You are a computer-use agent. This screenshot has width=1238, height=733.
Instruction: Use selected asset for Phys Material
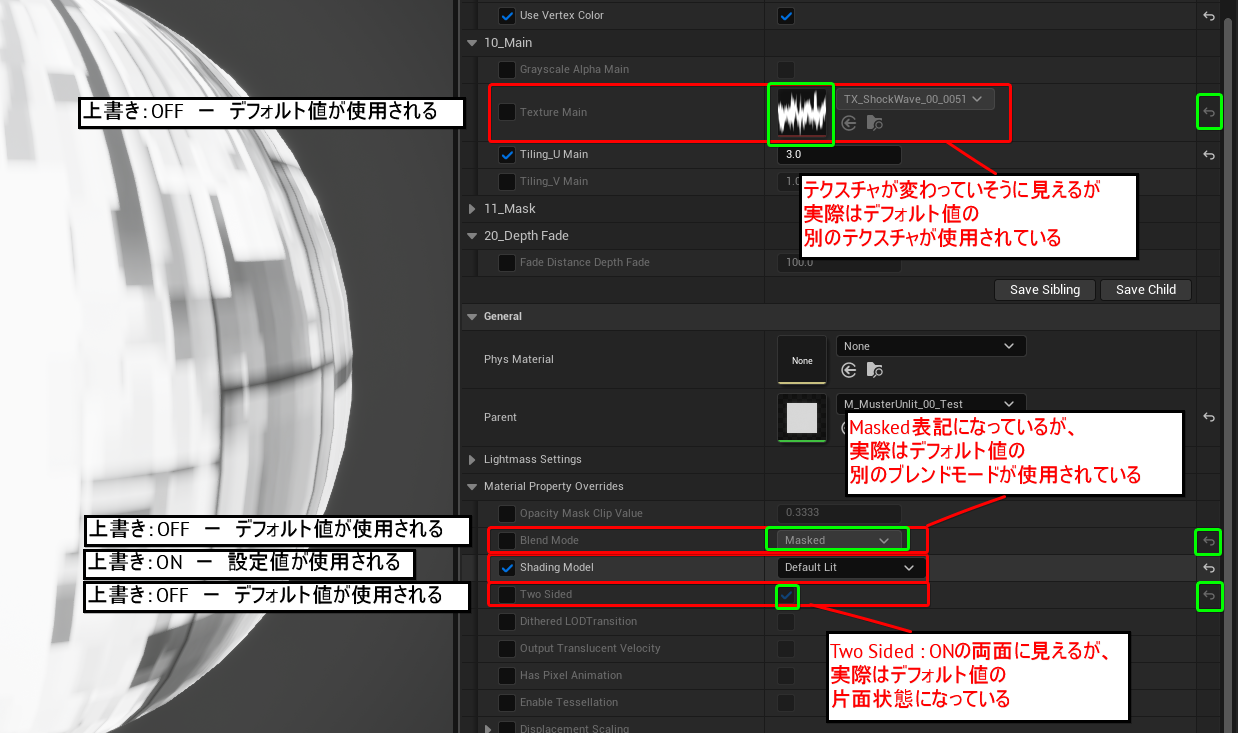(849, 370)
